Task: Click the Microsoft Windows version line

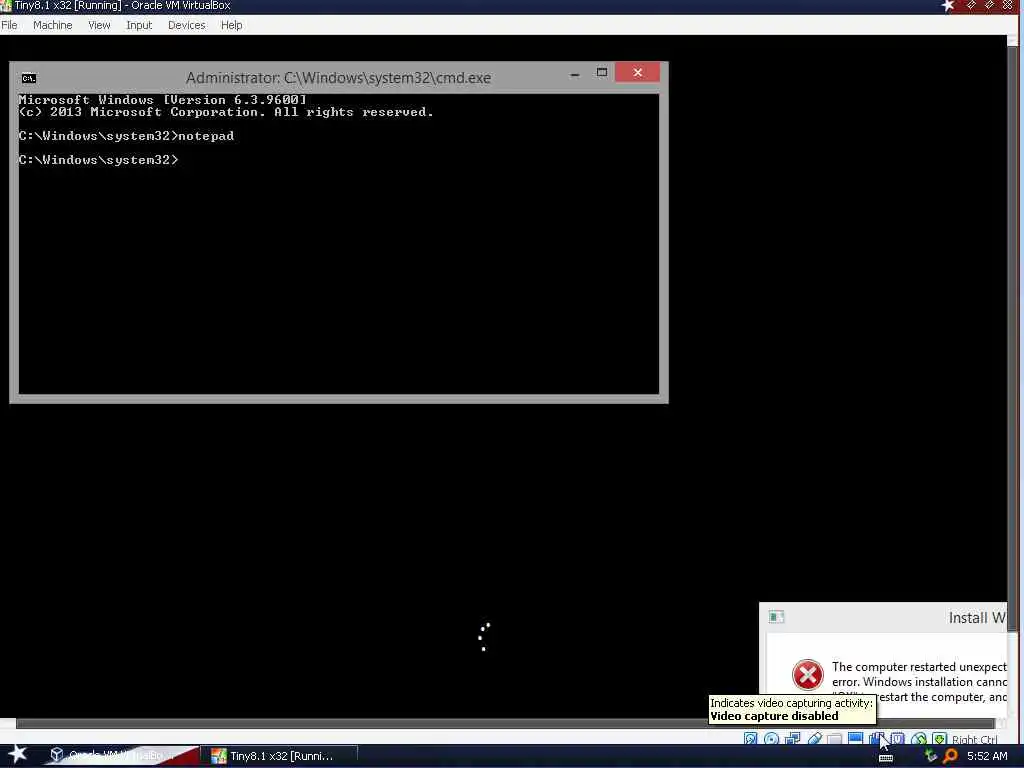Action: tap(162, 100)
